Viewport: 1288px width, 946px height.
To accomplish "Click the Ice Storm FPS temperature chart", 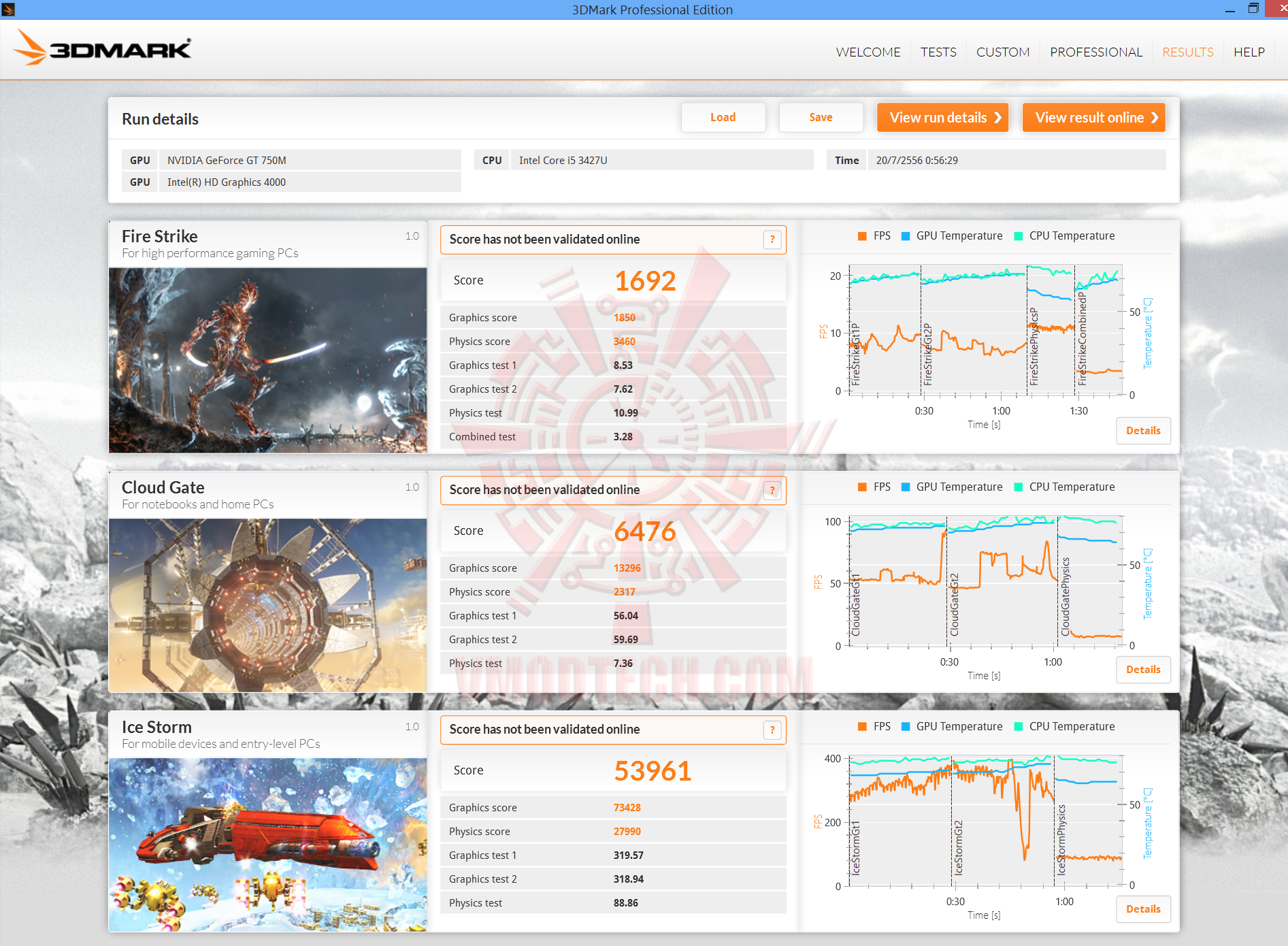I will click(x=985, y=820).
